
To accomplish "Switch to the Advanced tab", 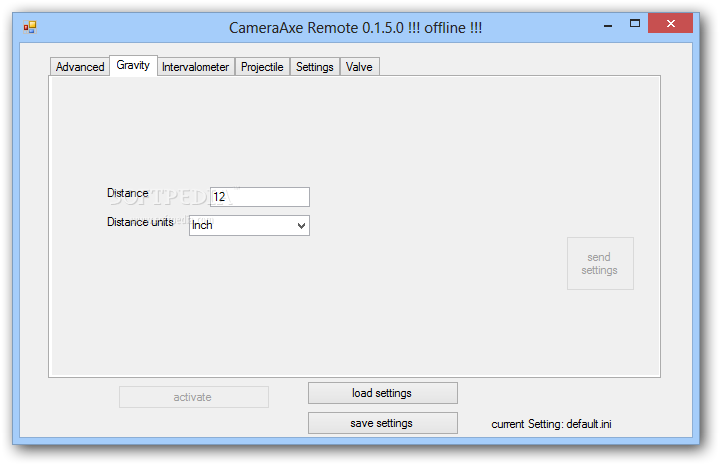I will [80, 67].
